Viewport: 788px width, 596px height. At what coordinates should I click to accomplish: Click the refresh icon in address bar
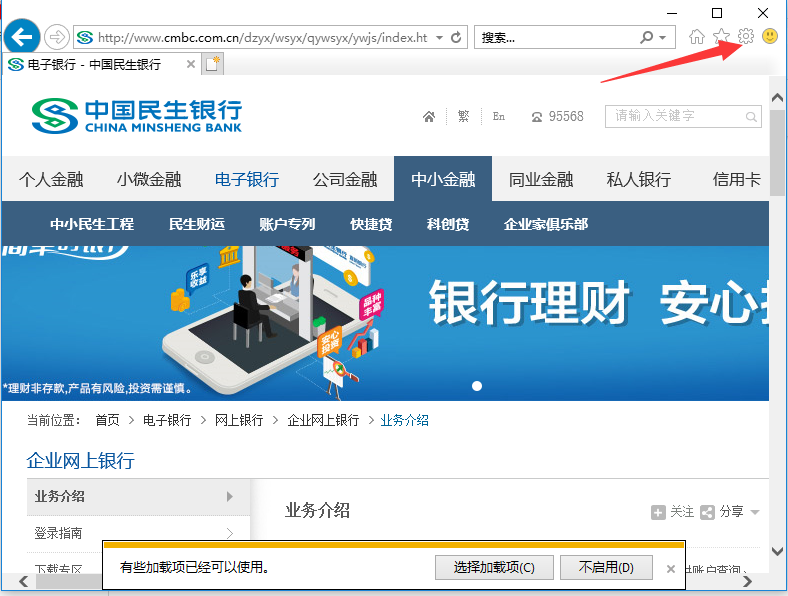click(457, 37)
